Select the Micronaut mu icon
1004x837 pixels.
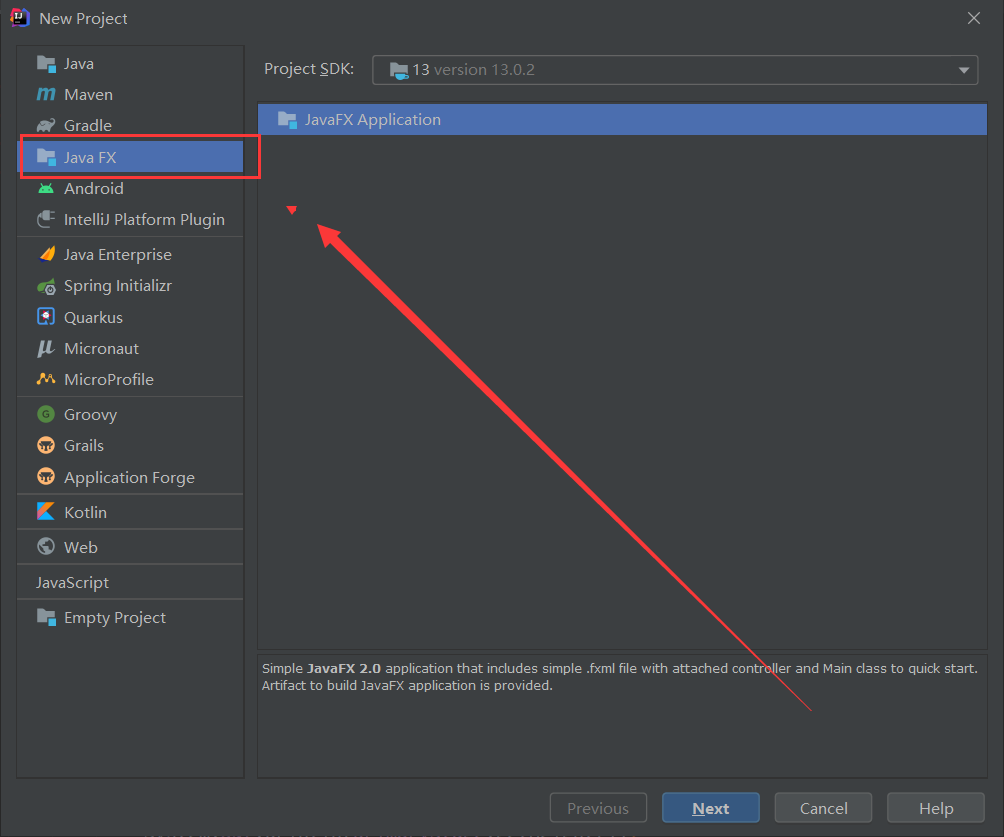click(x=45, y=348)
